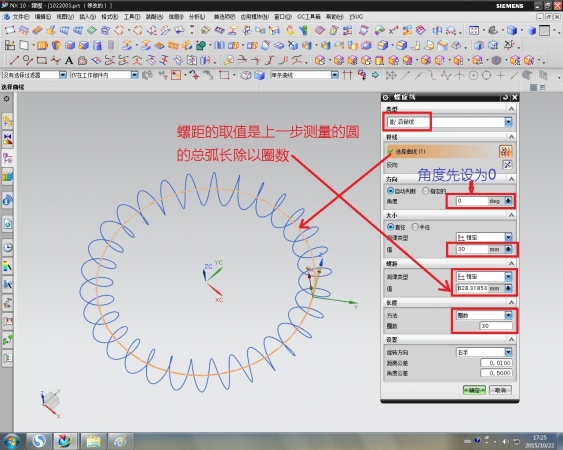Choose the 半径 radius radio option
Viewport: 563px width, 450px height.
click(x=415, y=227)
